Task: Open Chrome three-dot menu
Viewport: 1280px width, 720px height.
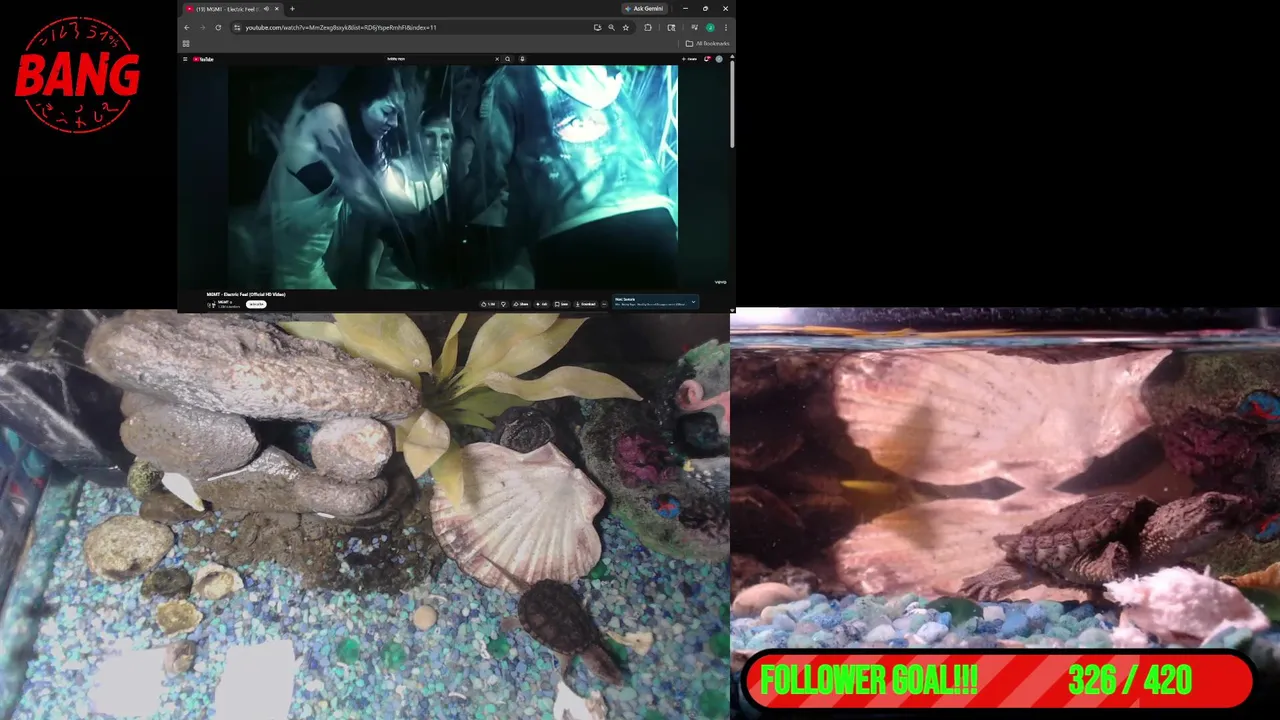Action: pyautogui.click(x=725, y=27)
